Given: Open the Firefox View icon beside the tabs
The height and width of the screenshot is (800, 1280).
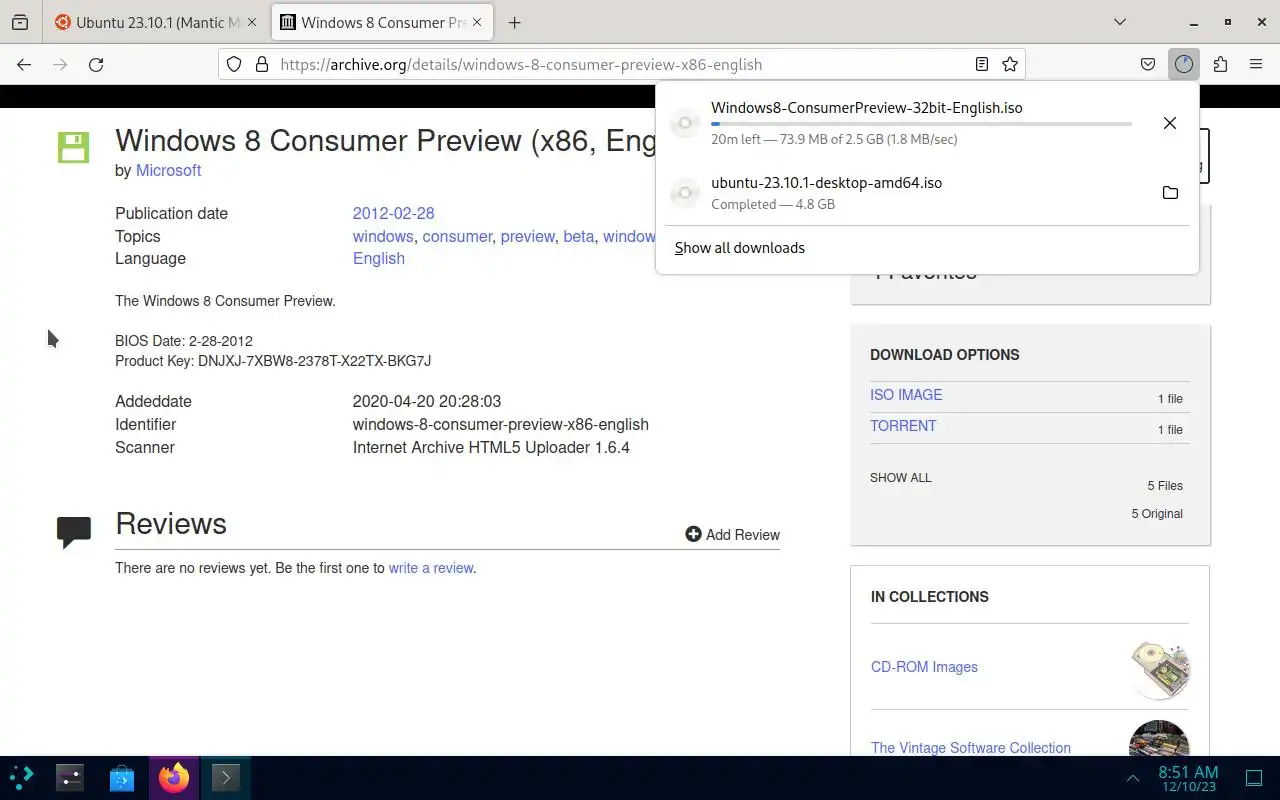Looking at the screenshot, I should [20, 22].
